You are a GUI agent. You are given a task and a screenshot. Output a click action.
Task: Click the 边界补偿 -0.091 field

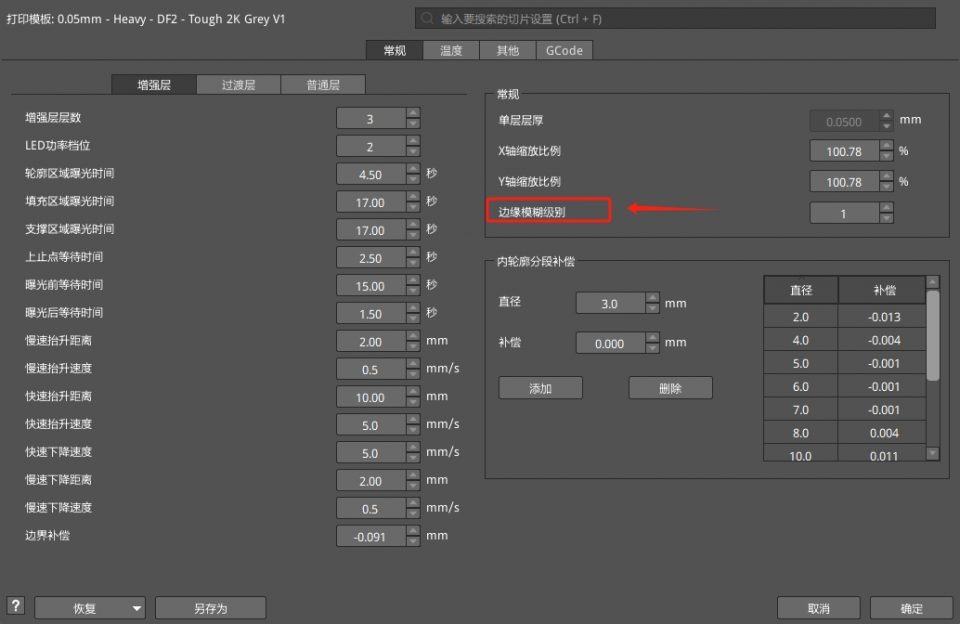[371, 536]
